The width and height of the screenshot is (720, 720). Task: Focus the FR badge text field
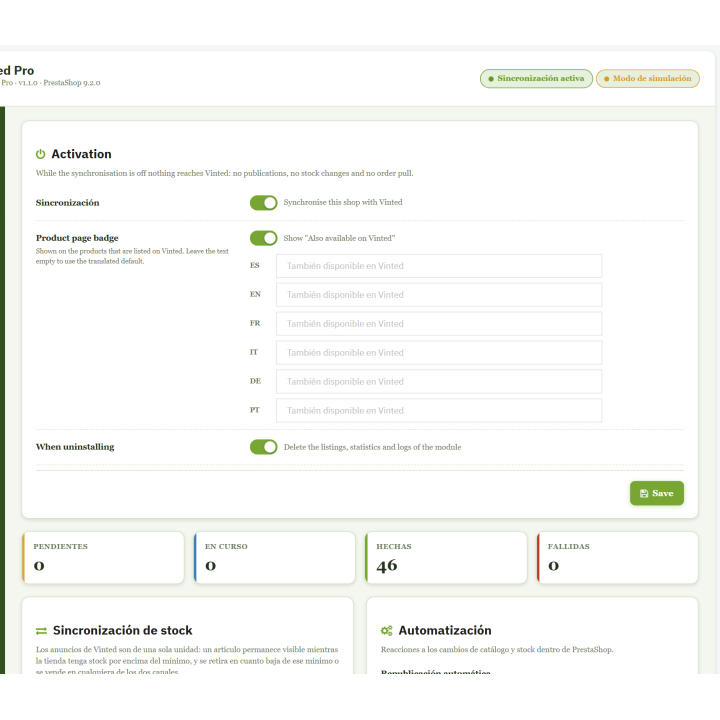(439, 324)
